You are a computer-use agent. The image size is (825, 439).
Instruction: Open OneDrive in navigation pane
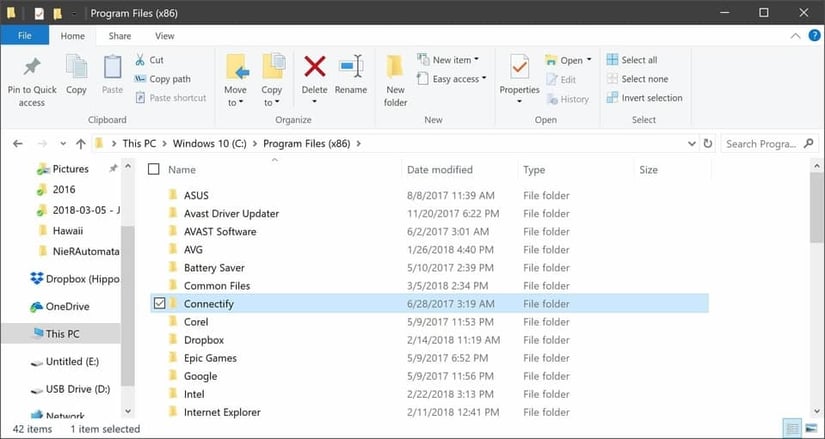click(x=59, y=306)
